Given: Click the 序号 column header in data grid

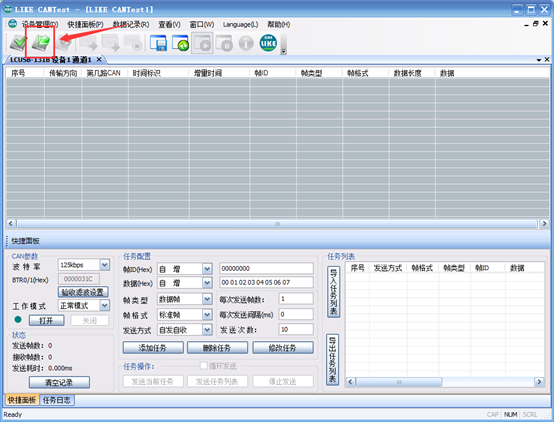Looking at the screenshot, I should [25, 73].
